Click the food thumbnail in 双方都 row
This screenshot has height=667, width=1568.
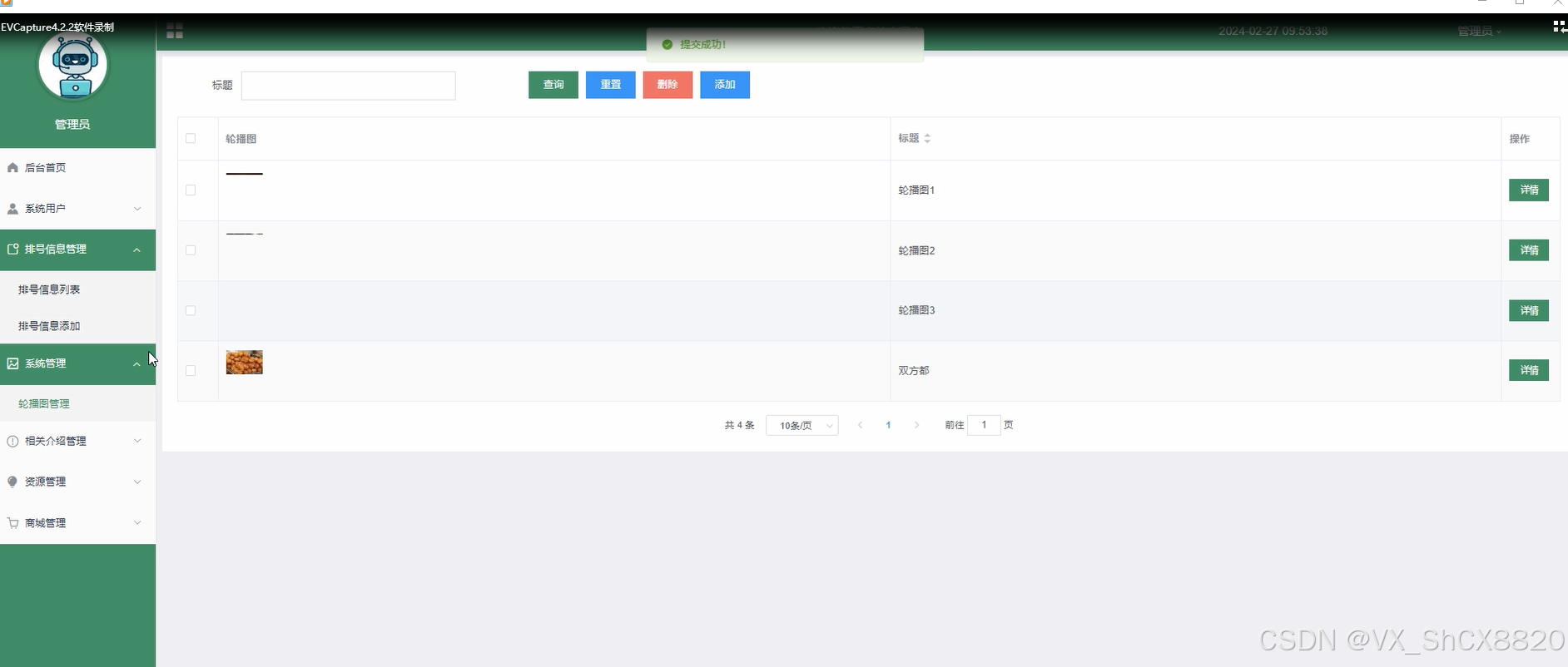tap(245, 362)
